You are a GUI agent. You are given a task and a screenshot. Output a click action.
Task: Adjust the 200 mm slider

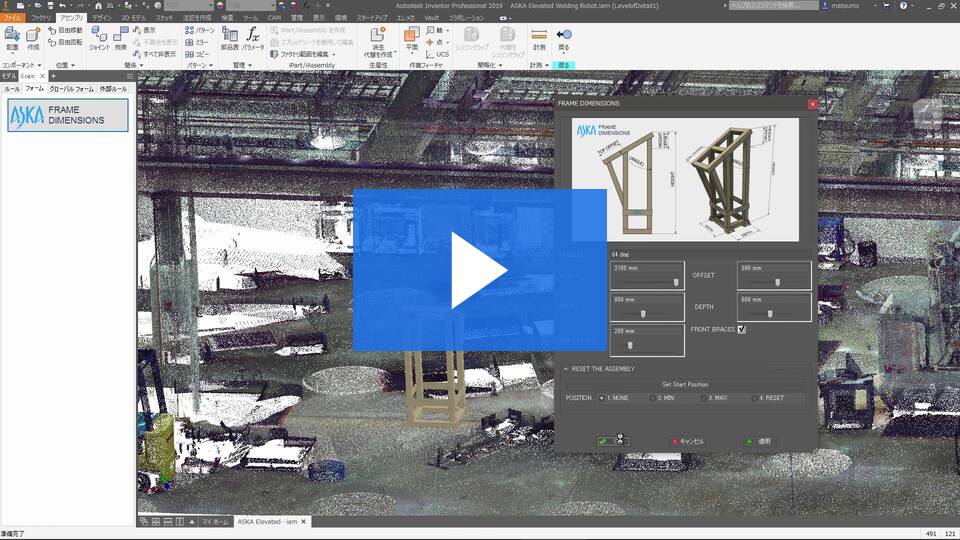630,346
